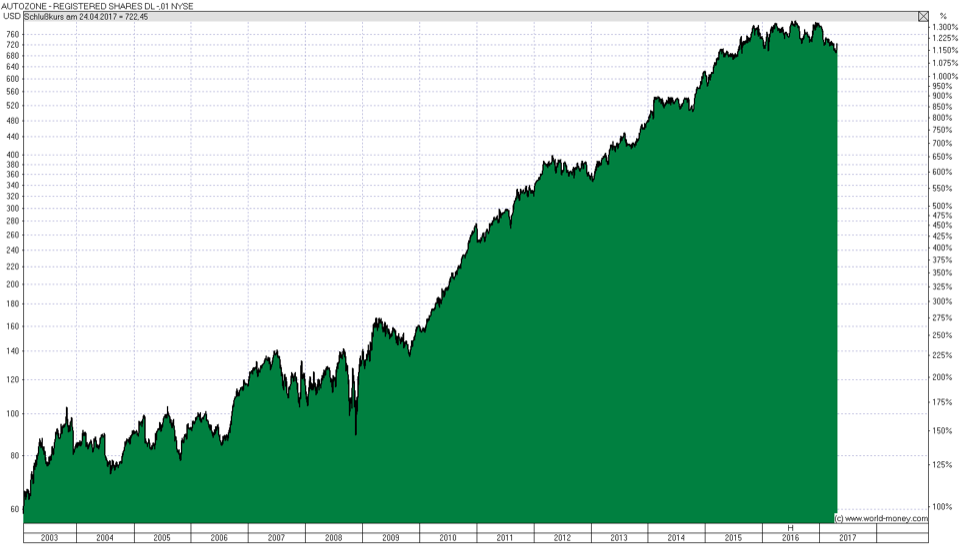Close the chart info bar with the X icon
960x545 pixels.
pos(923,17)
